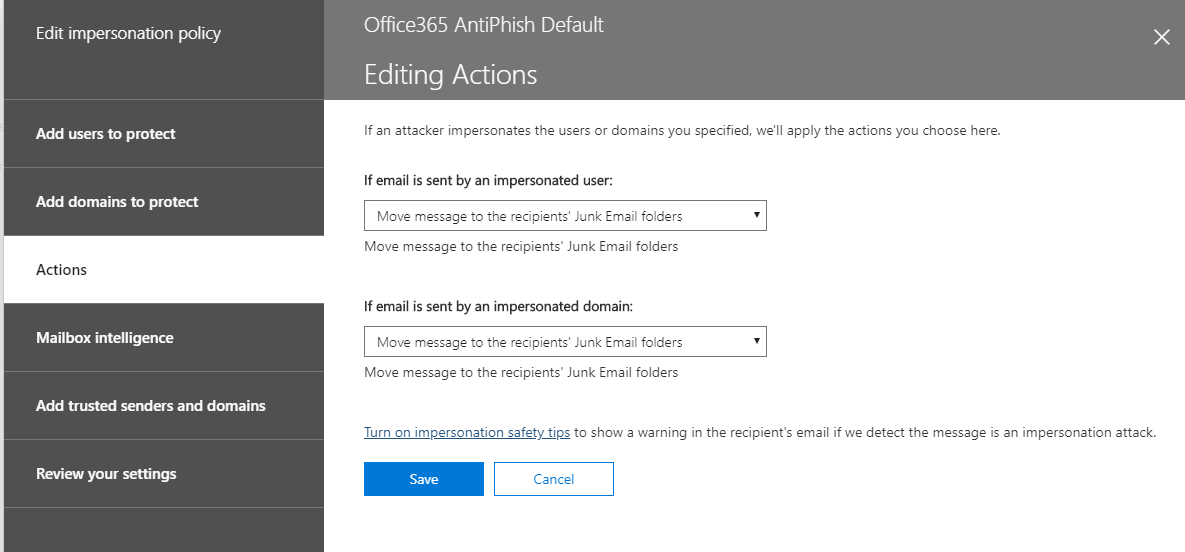Click the intro sentence about attacker impersonation
The image size is (1185, 552).
tap(682, 130)
